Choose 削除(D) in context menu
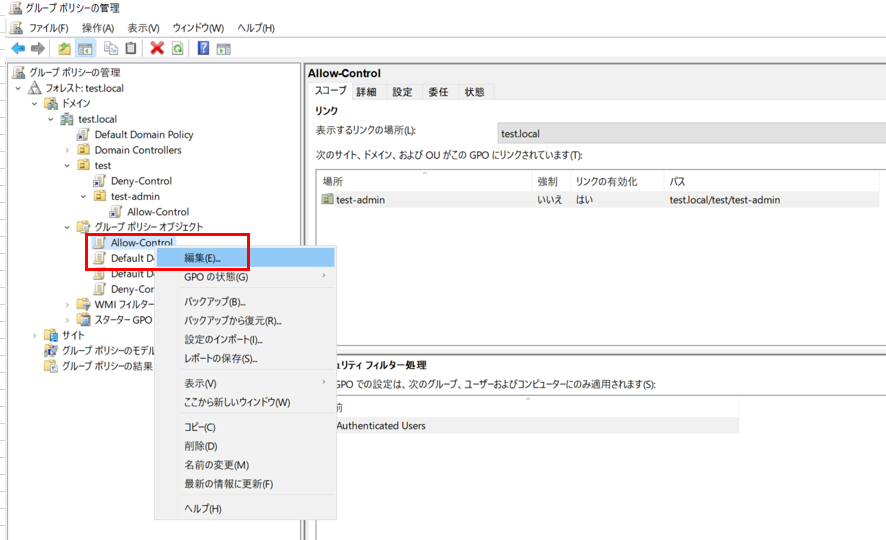The image size is (886, 540). pyautogui.click(x=245, y=446)
